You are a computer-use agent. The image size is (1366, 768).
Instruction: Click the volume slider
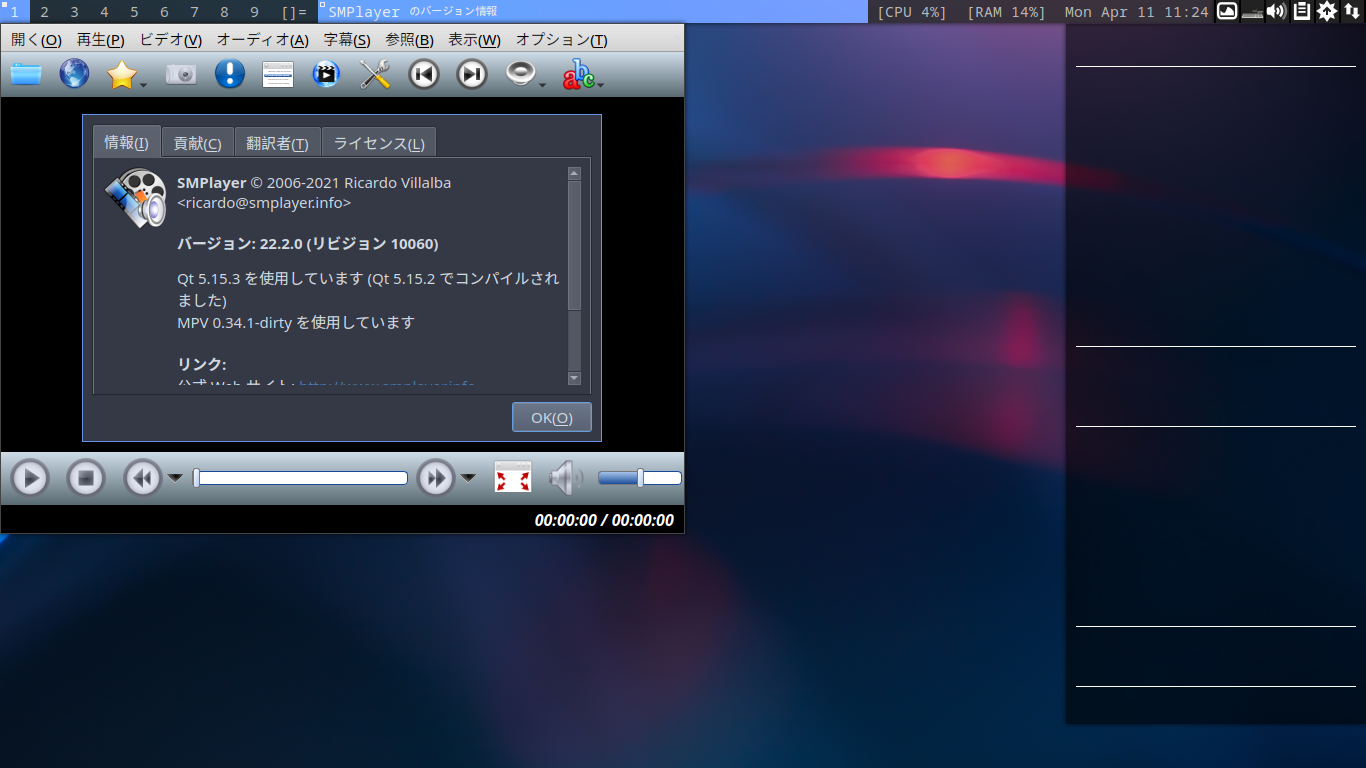tap(640, 478)
